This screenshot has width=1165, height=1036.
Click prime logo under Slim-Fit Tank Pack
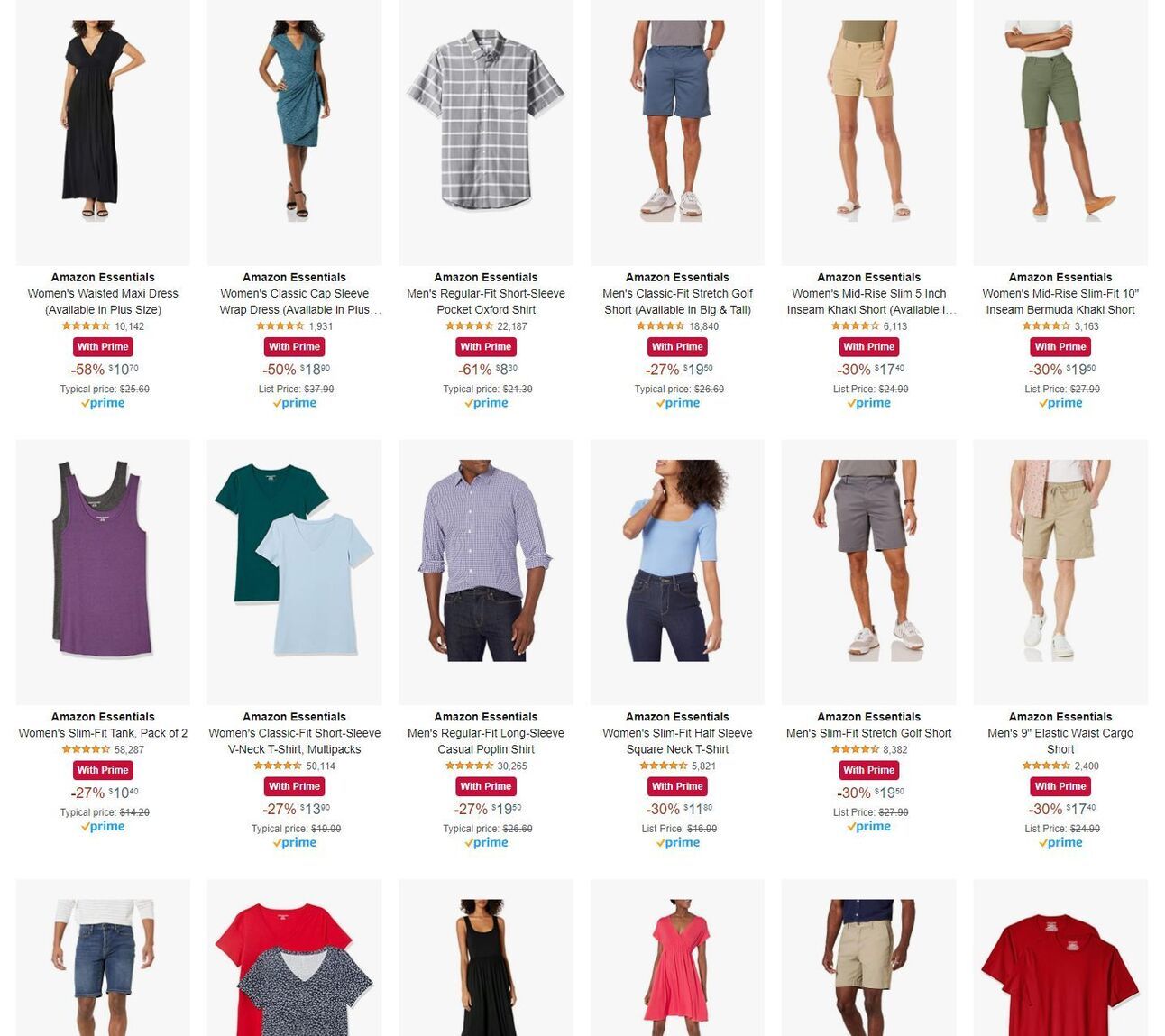tap(103, 827)
